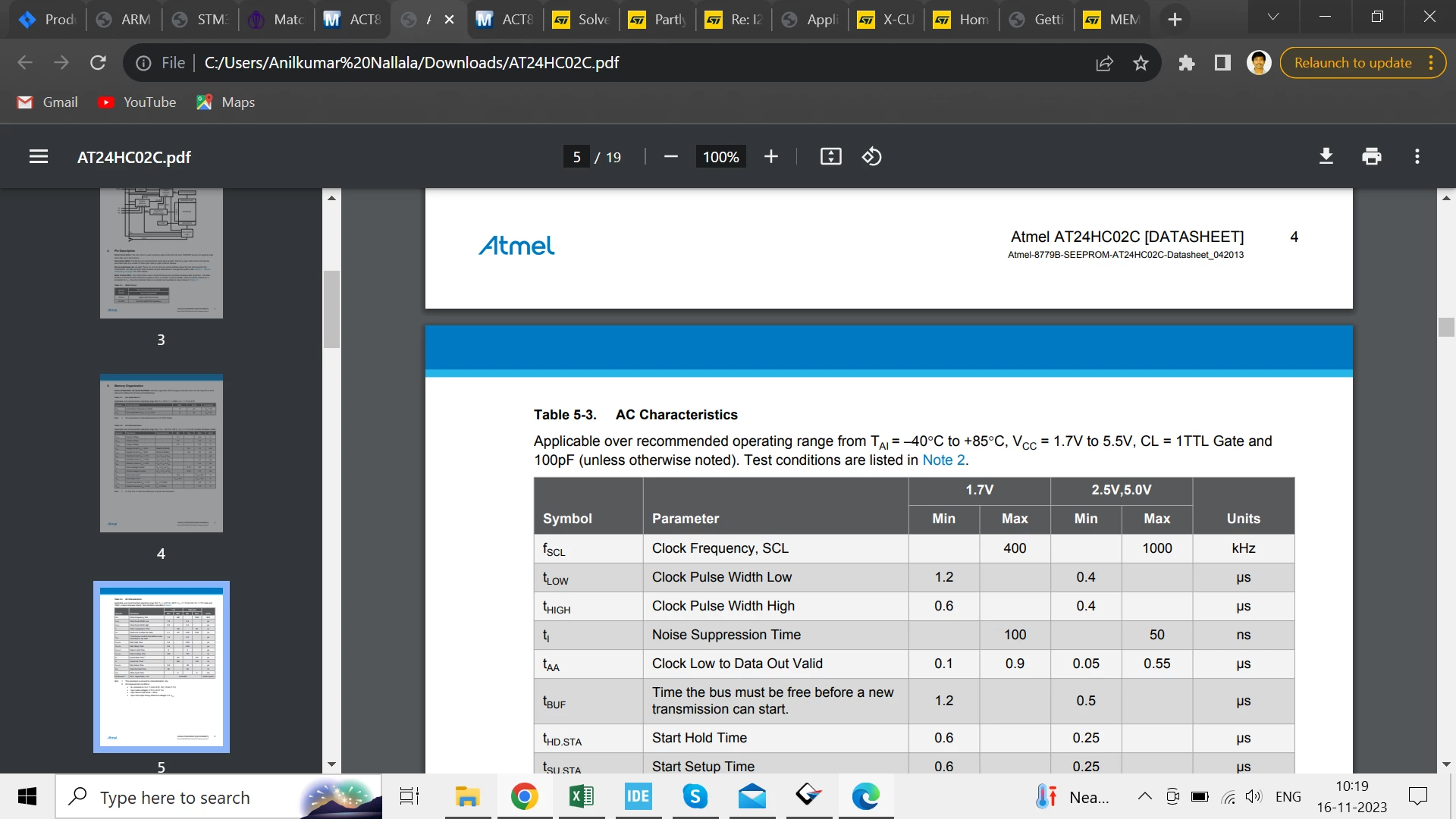Open the volume control in tray
This screenshot has height=819, width=1456.
pyautogui.click(x=1254, y=797)
